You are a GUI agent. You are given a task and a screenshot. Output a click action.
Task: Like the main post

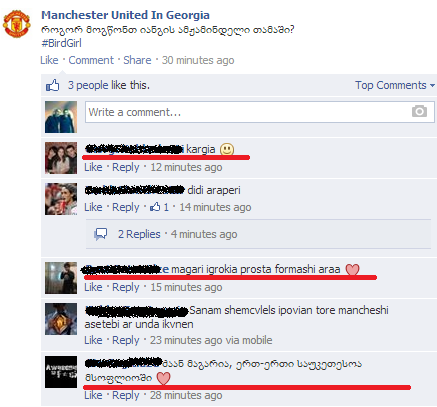[x=49, y=60]
